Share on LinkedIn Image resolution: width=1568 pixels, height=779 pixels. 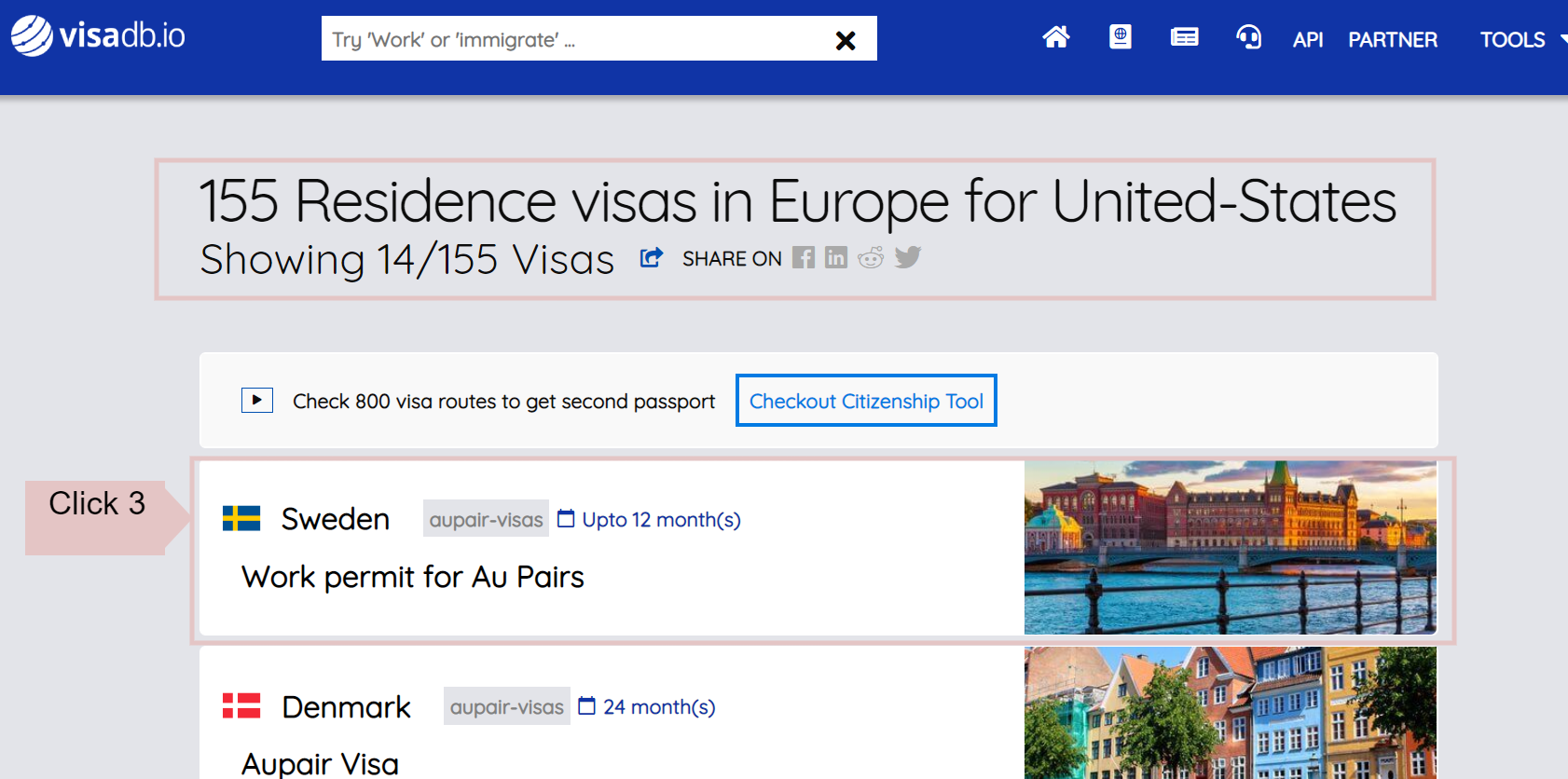click(836, 258)
